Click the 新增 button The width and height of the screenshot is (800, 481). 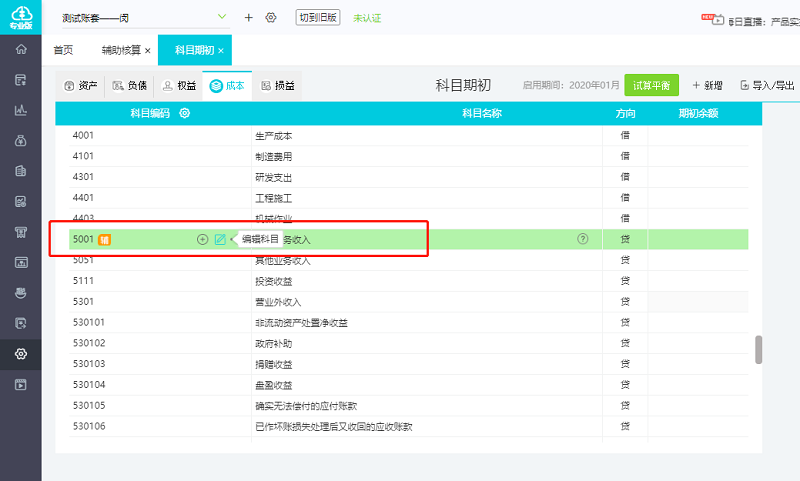707,85
